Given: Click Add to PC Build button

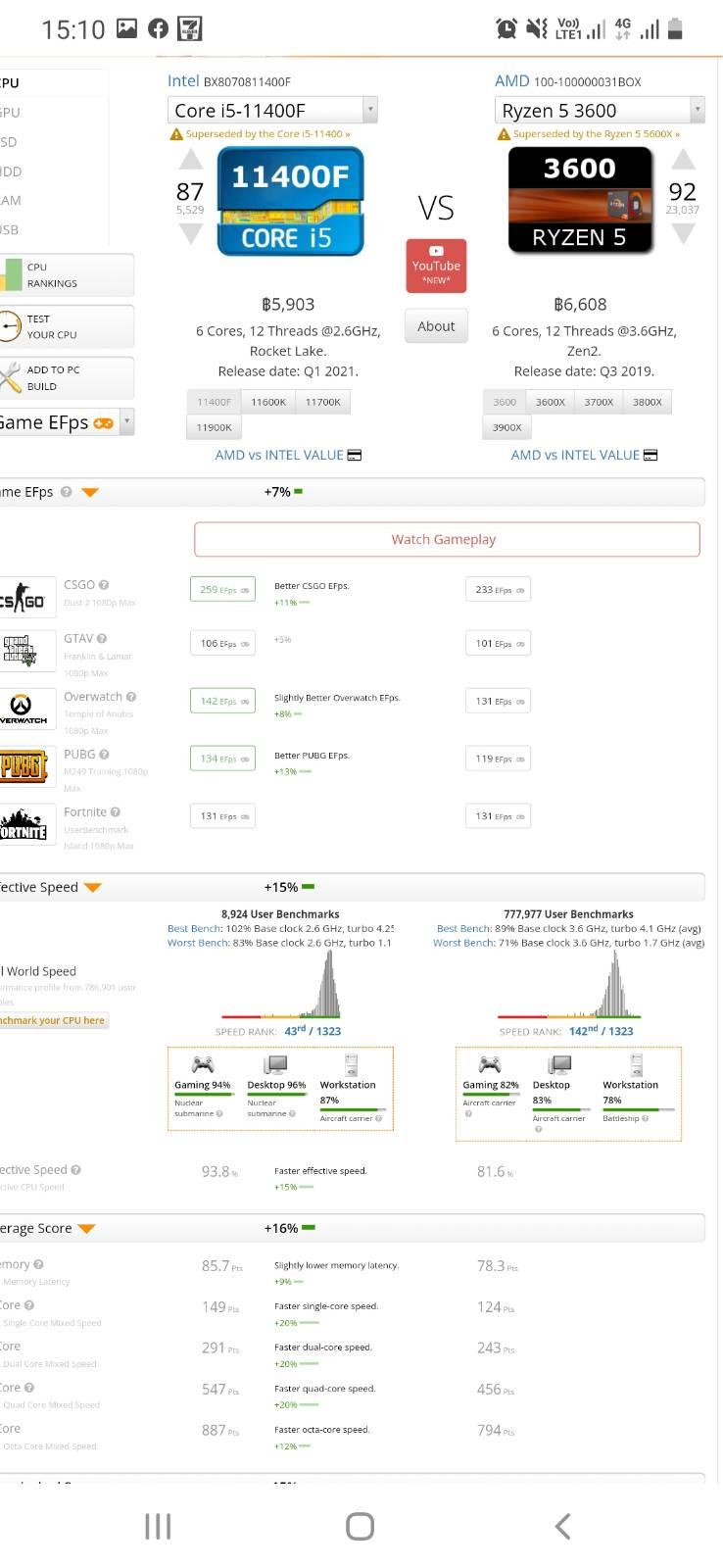Looking at the screenshot, I should tap(67, 377).
